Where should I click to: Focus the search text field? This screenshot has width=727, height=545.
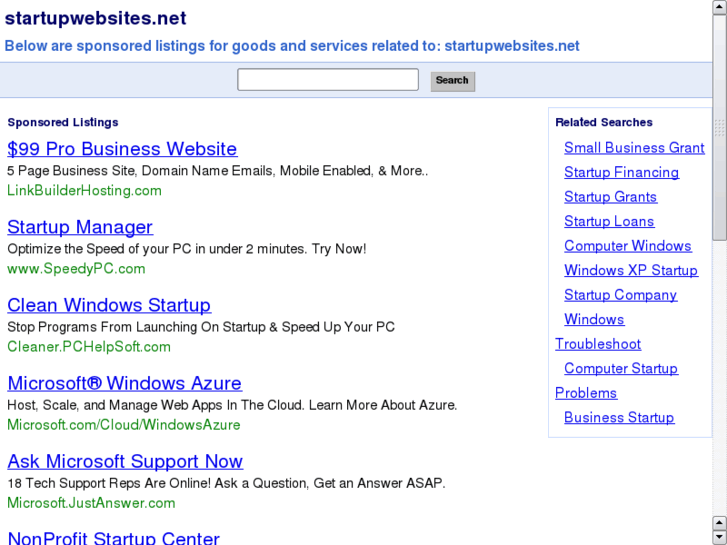tap(328, 80)
